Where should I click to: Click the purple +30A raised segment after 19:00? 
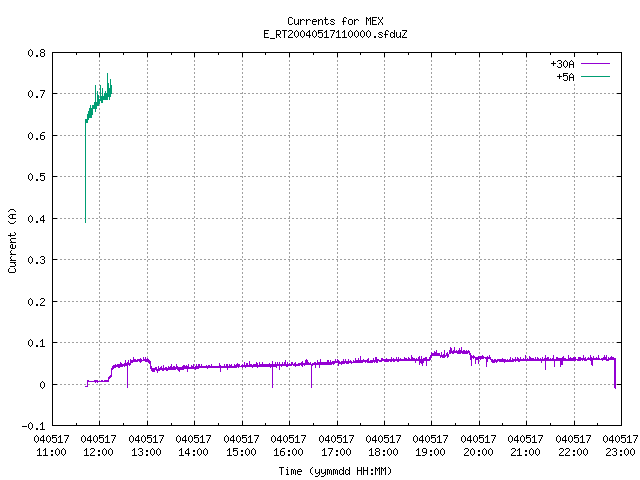pyautogui.click(x=450, y=352)
